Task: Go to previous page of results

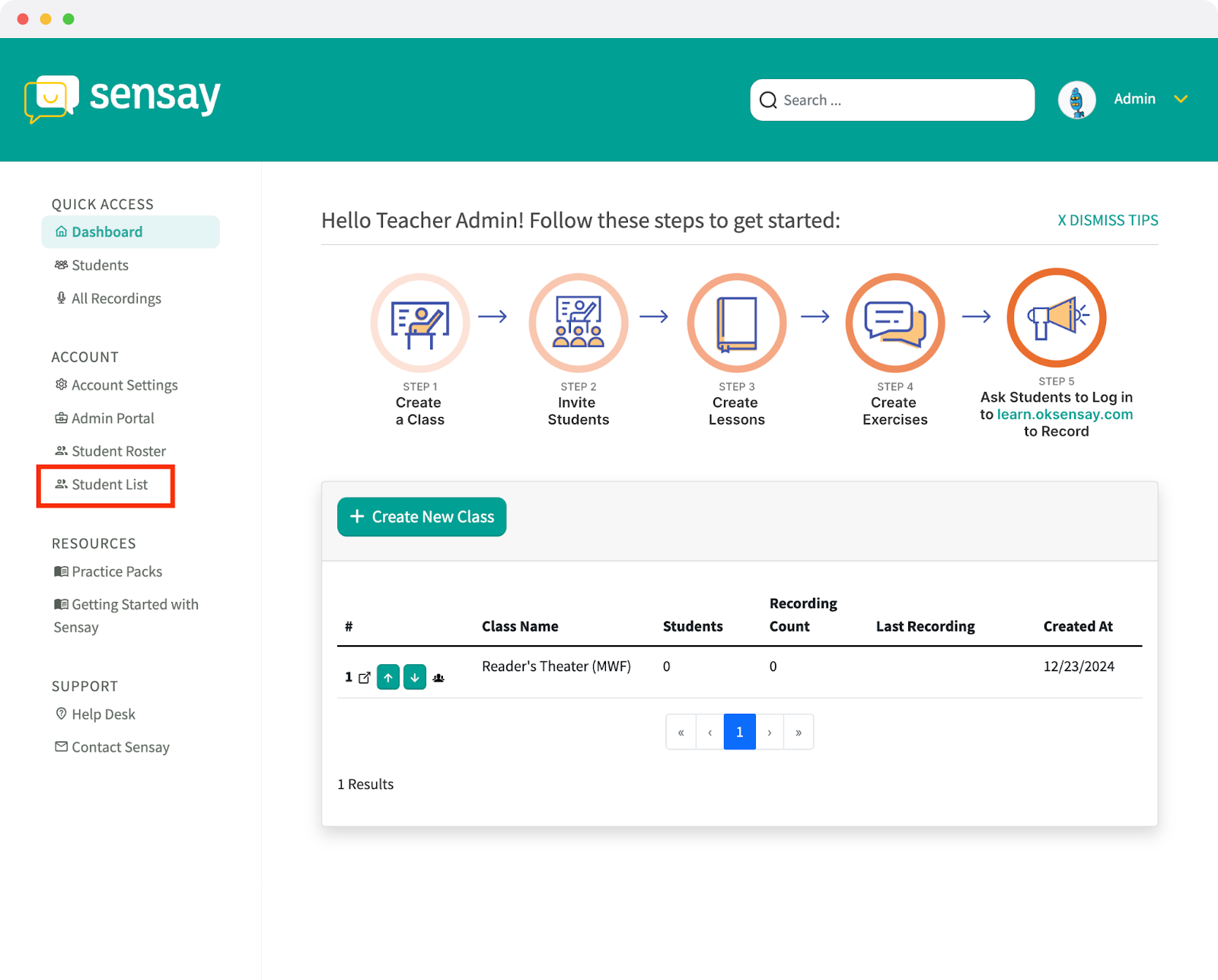Action: tap(710, 732)
